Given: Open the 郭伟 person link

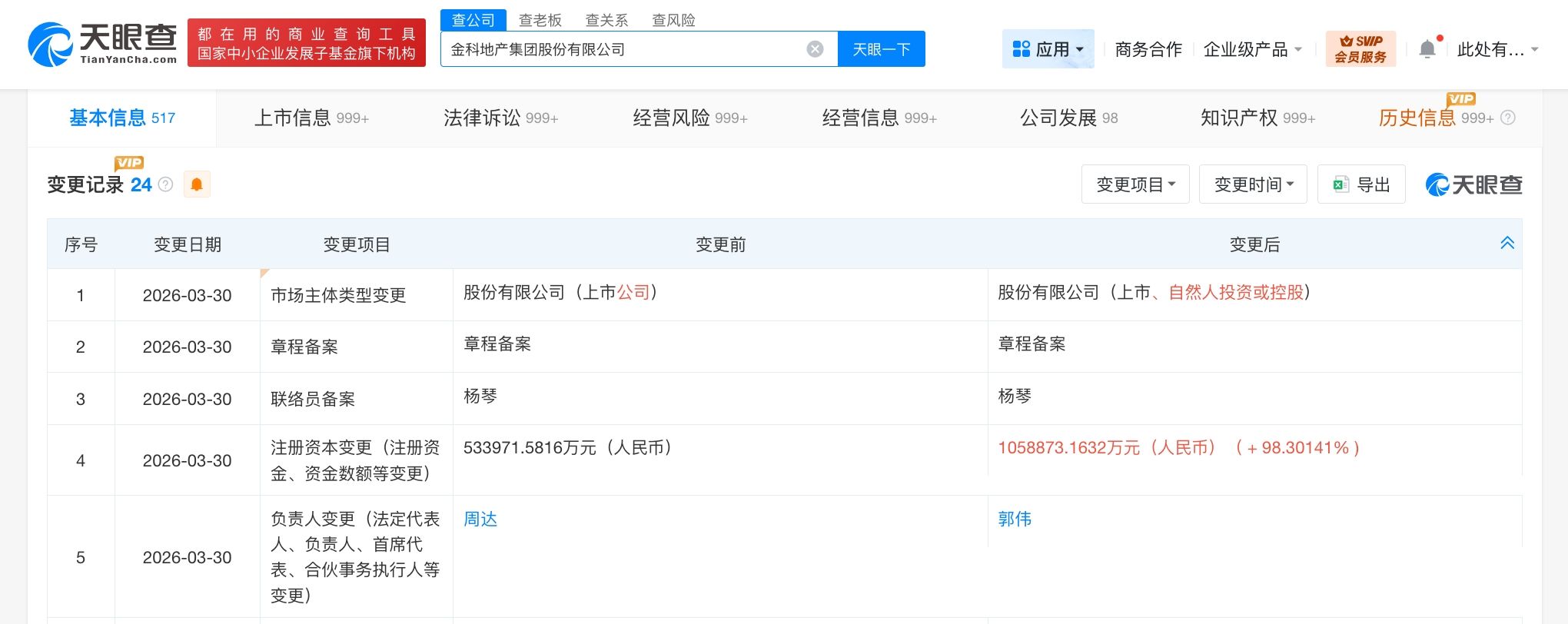Looking at the screenshot, I should (1015, 519).
